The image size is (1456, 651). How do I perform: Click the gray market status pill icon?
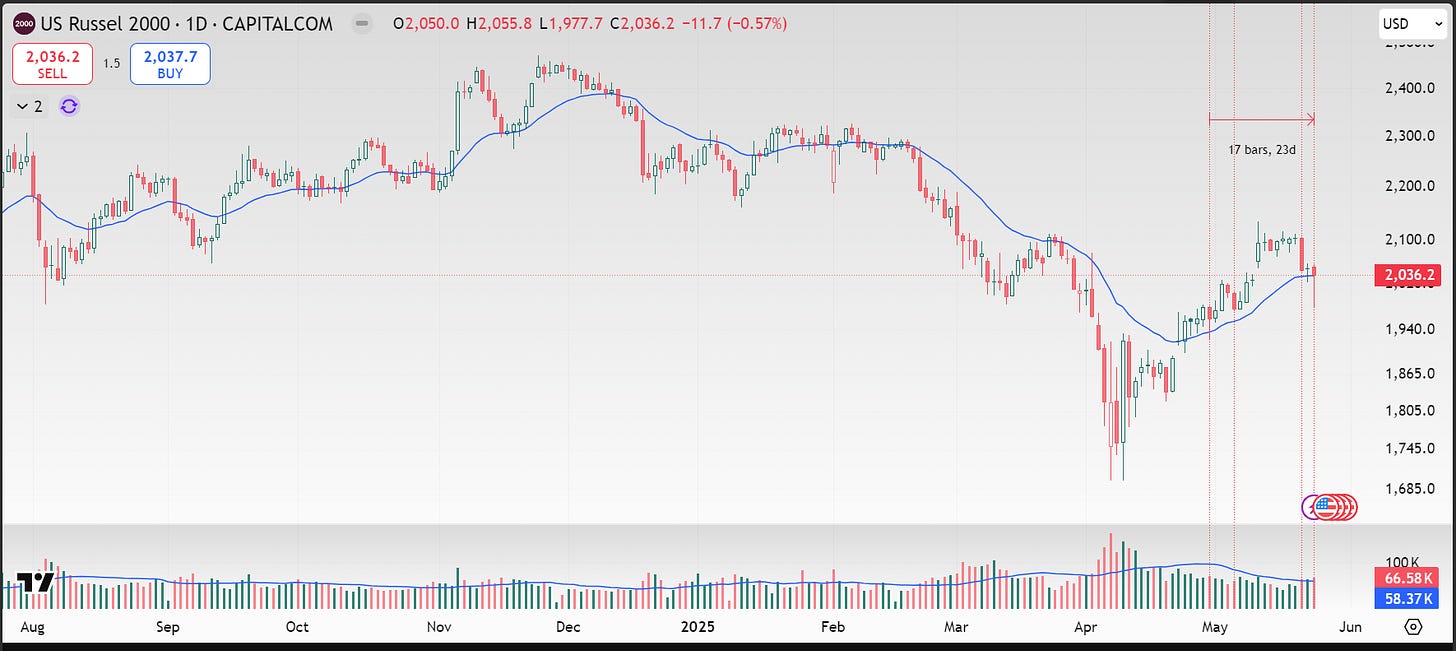(x=361, y=23)
